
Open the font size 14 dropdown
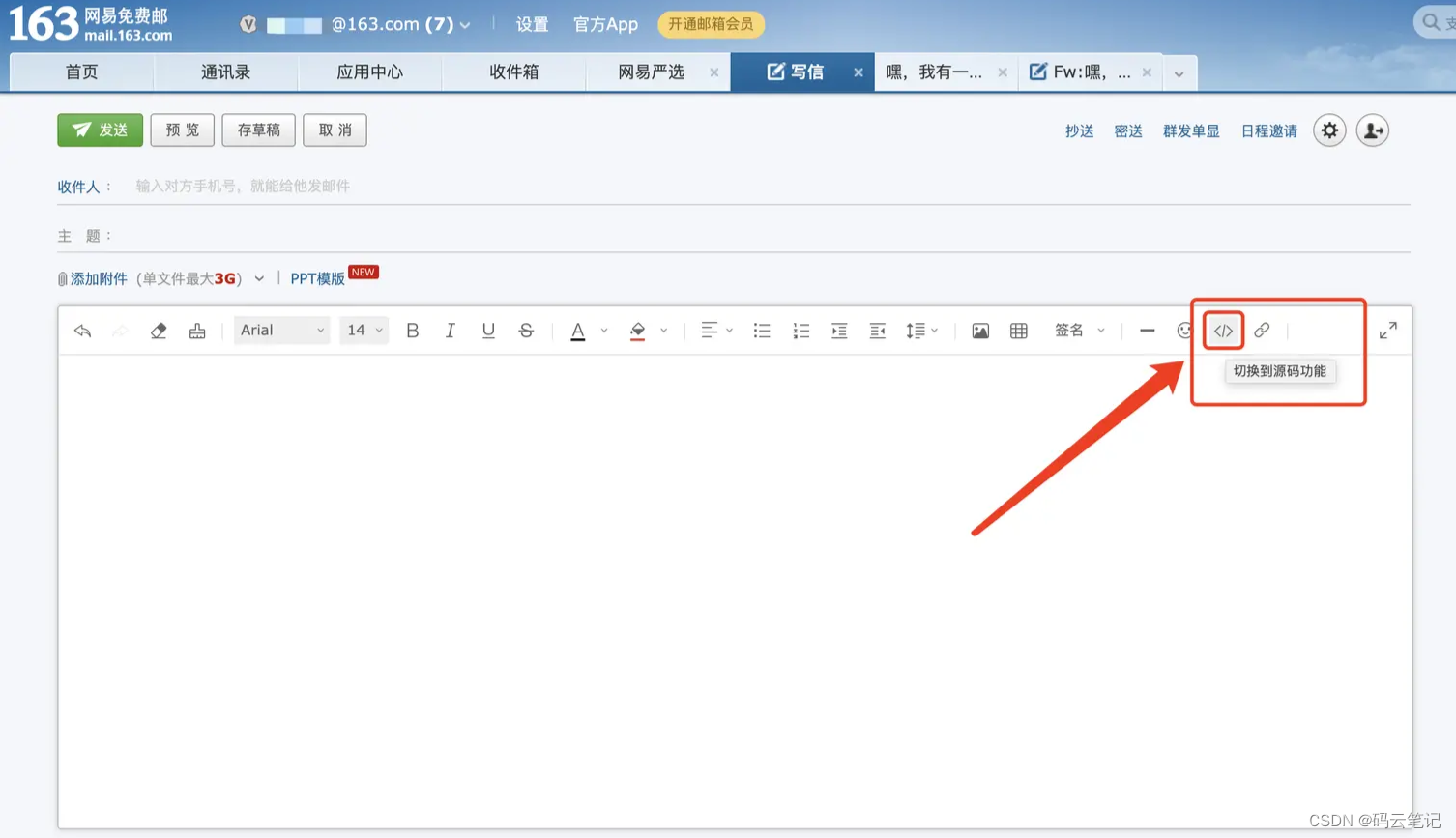[363, 330]
